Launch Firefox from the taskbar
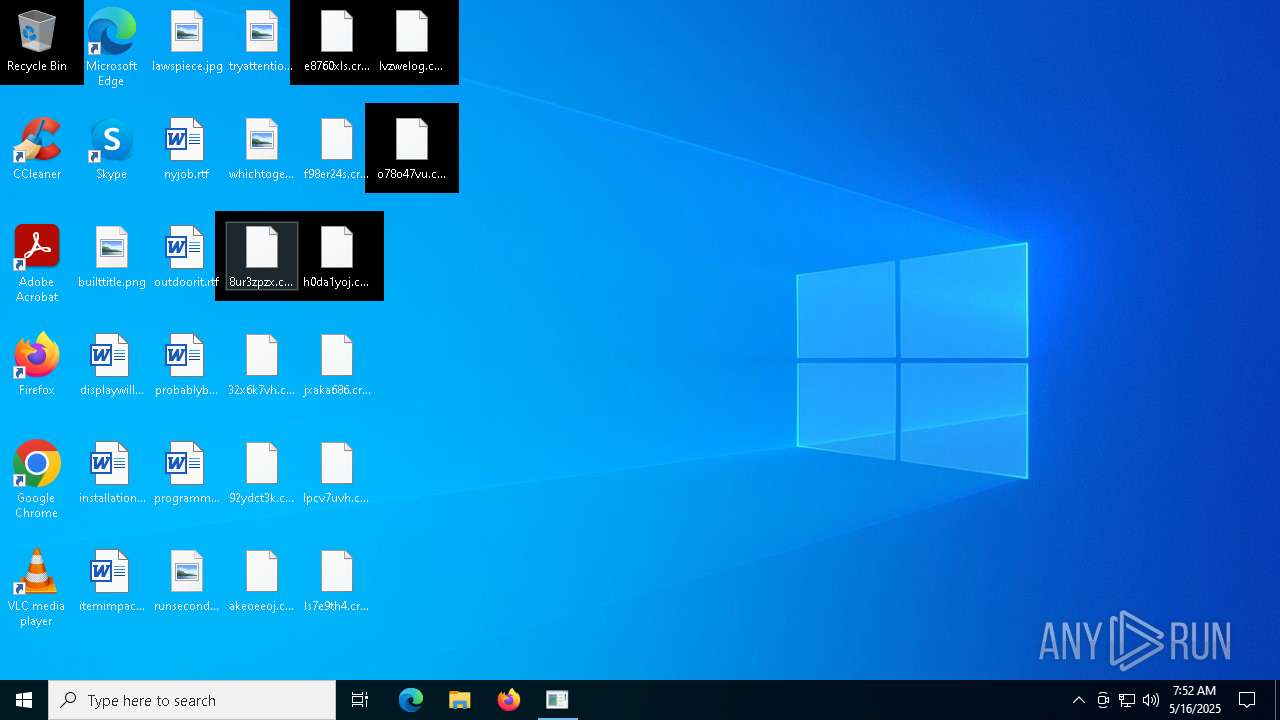Screen dimensions: 1280x720 point(509,700)
